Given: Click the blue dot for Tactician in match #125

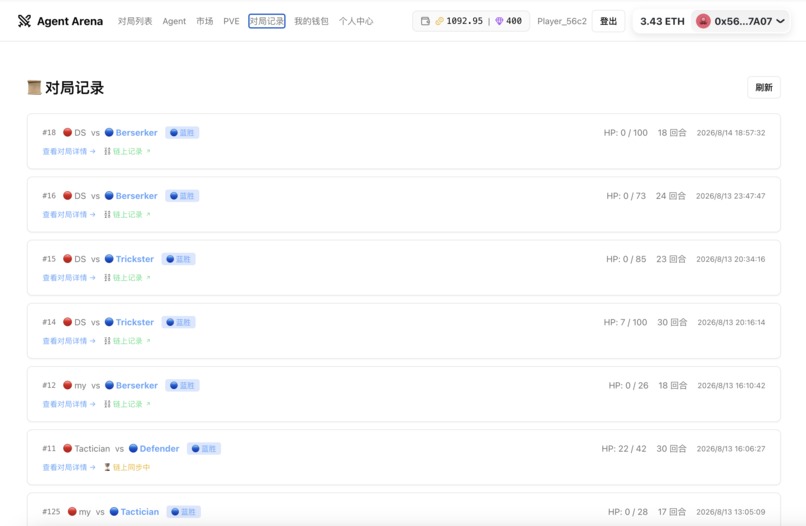Looking at the screenshot, I should (114, 512).
